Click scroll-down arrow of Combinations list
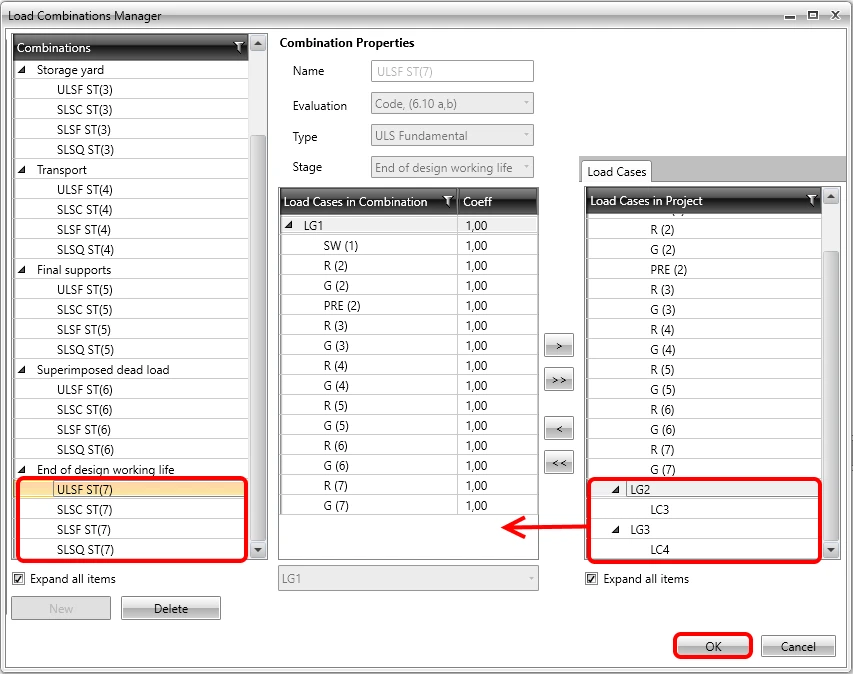 (258, 550)
